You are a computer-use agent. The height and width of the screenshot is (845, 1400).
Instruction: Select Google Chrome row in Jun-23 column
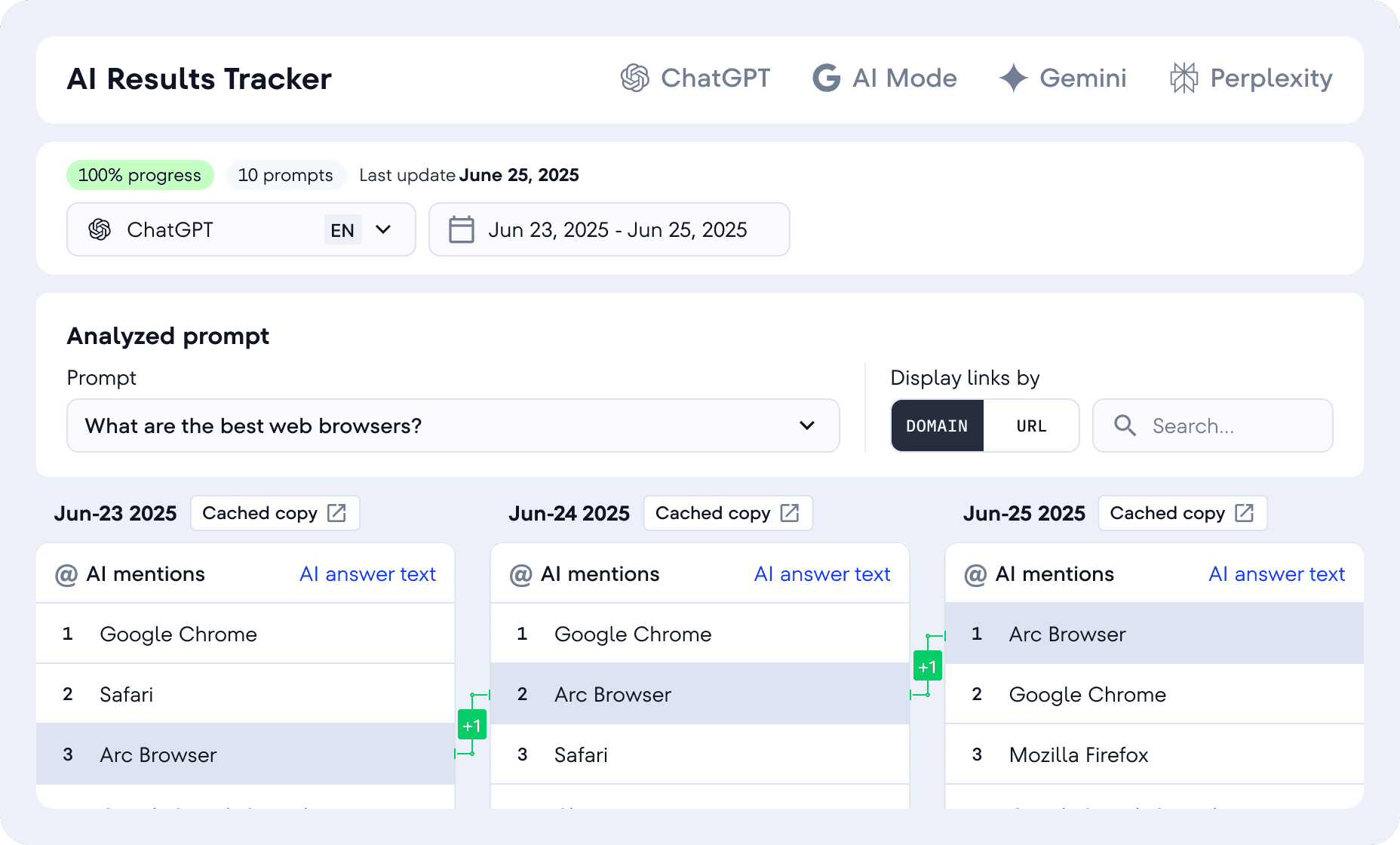coord(245,634)
